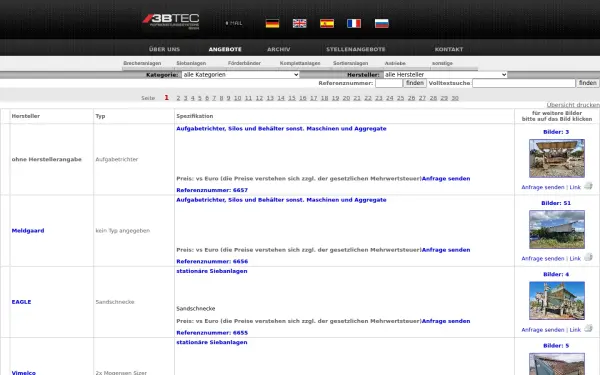
Task: Click the 3BTEC logo
Action: point(171,21)
